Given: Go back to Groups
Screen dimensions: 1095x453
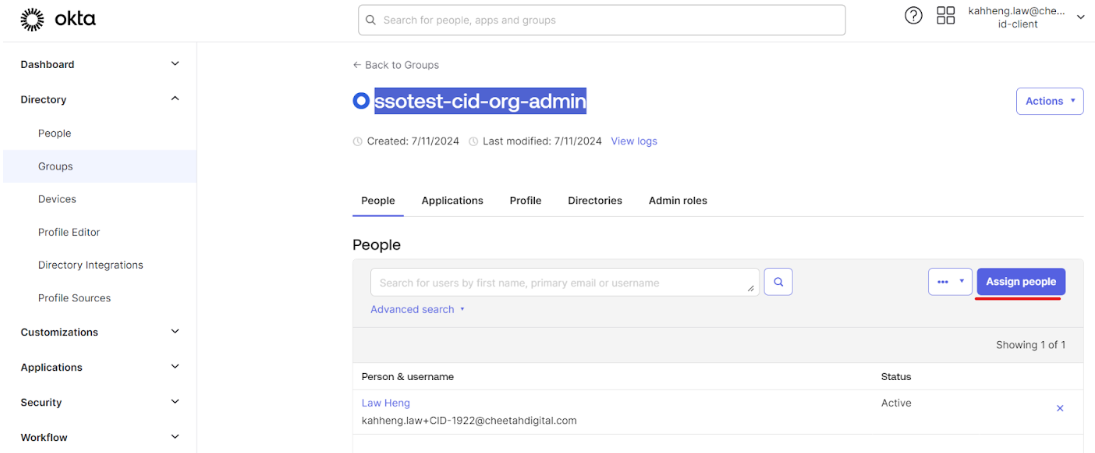Looking at the screenshot, I should (396, 65).
